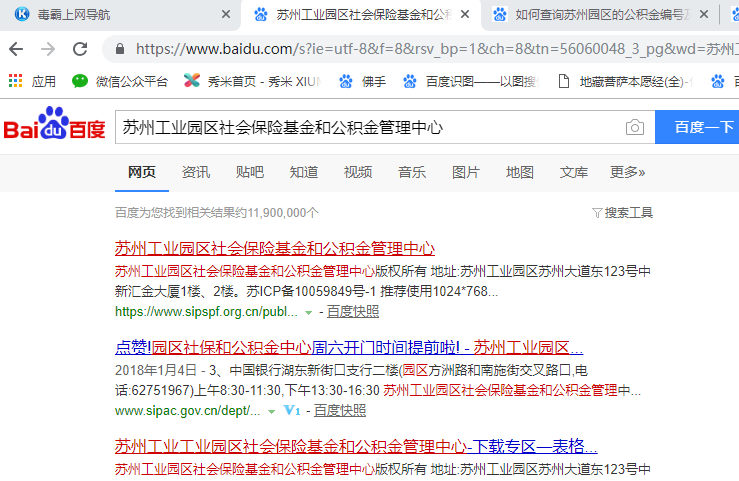Open the 佛手 bookmark
The image size is (739, 481).
(x=362, y=82)
